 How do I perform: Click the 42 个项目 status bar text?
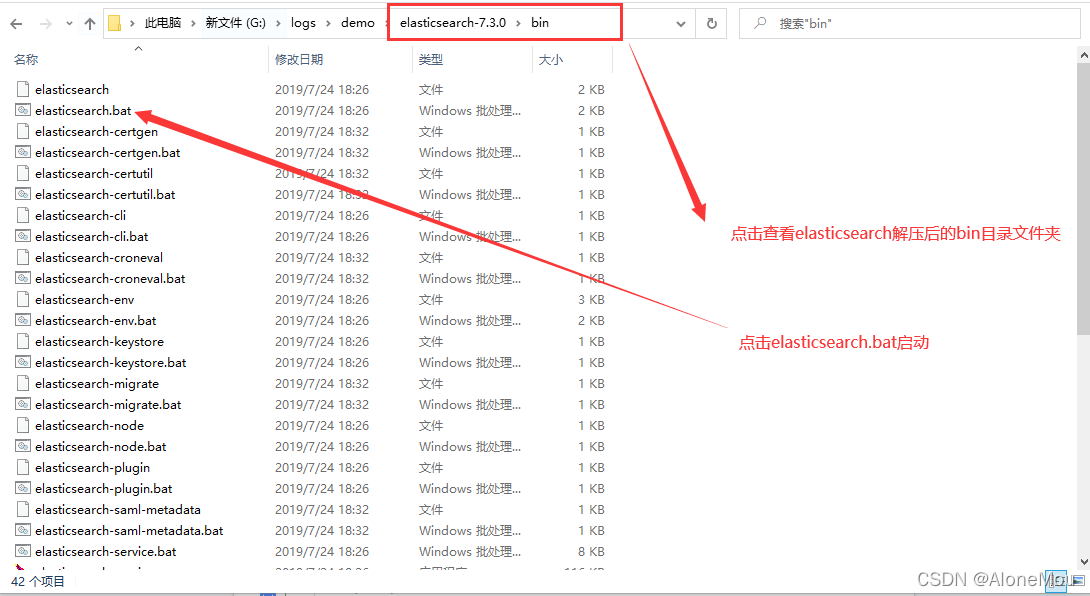pos(38,581)
